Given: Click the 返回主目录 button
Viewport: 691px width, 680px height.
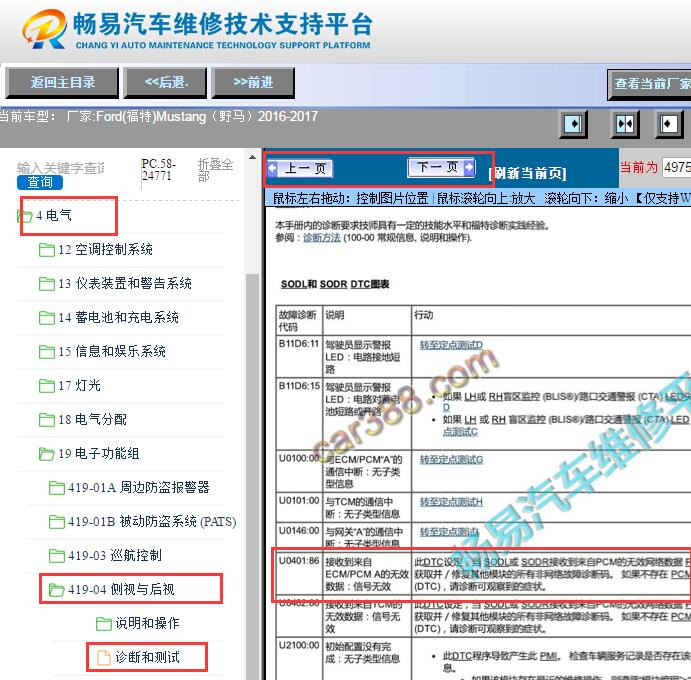Looking at the screenshot, I should [62, 82].
